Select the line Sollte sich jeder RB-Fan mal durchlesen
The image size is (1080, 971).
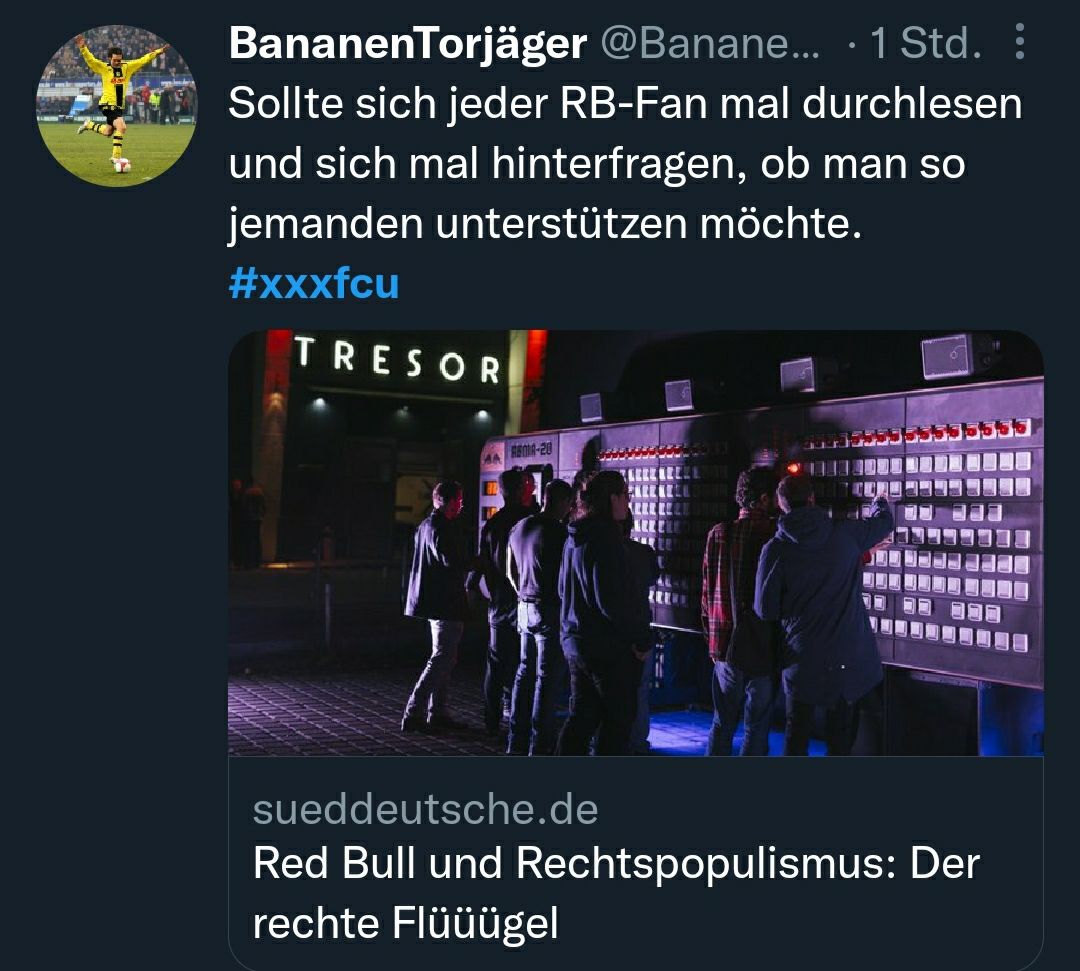tap(625, 104)
